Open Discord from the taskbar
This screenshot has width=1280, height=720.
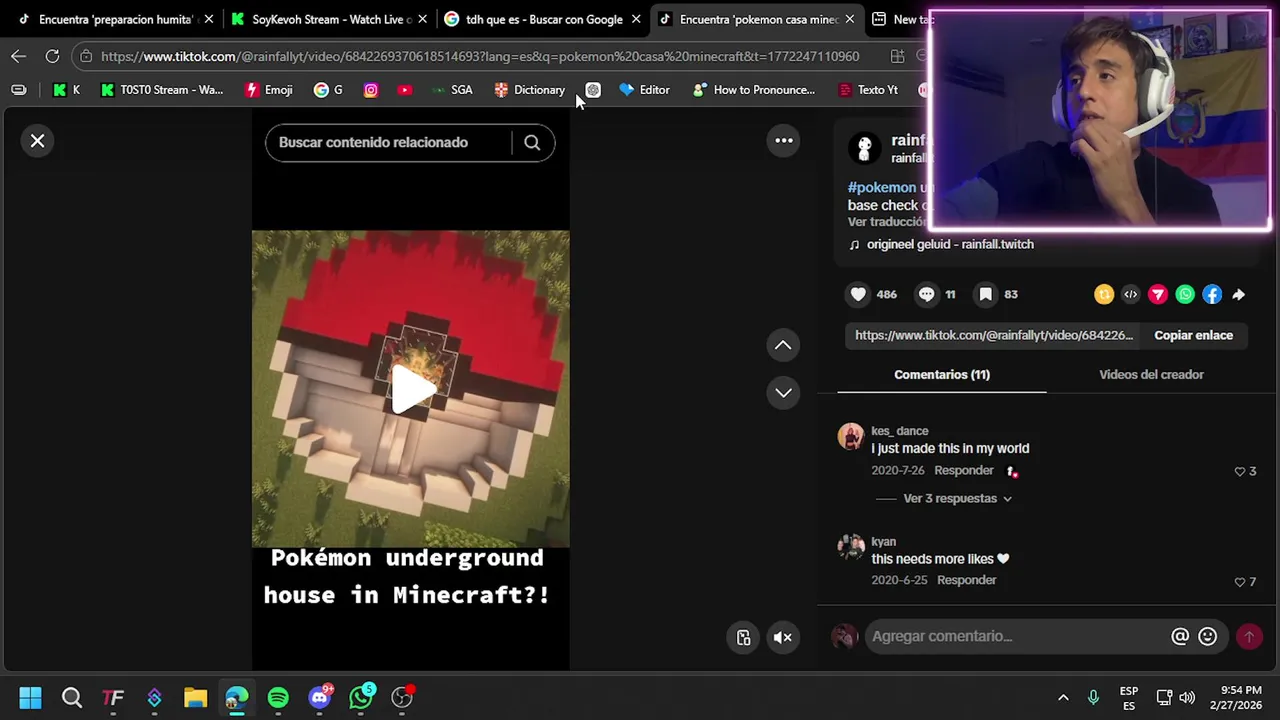point(320,697)
